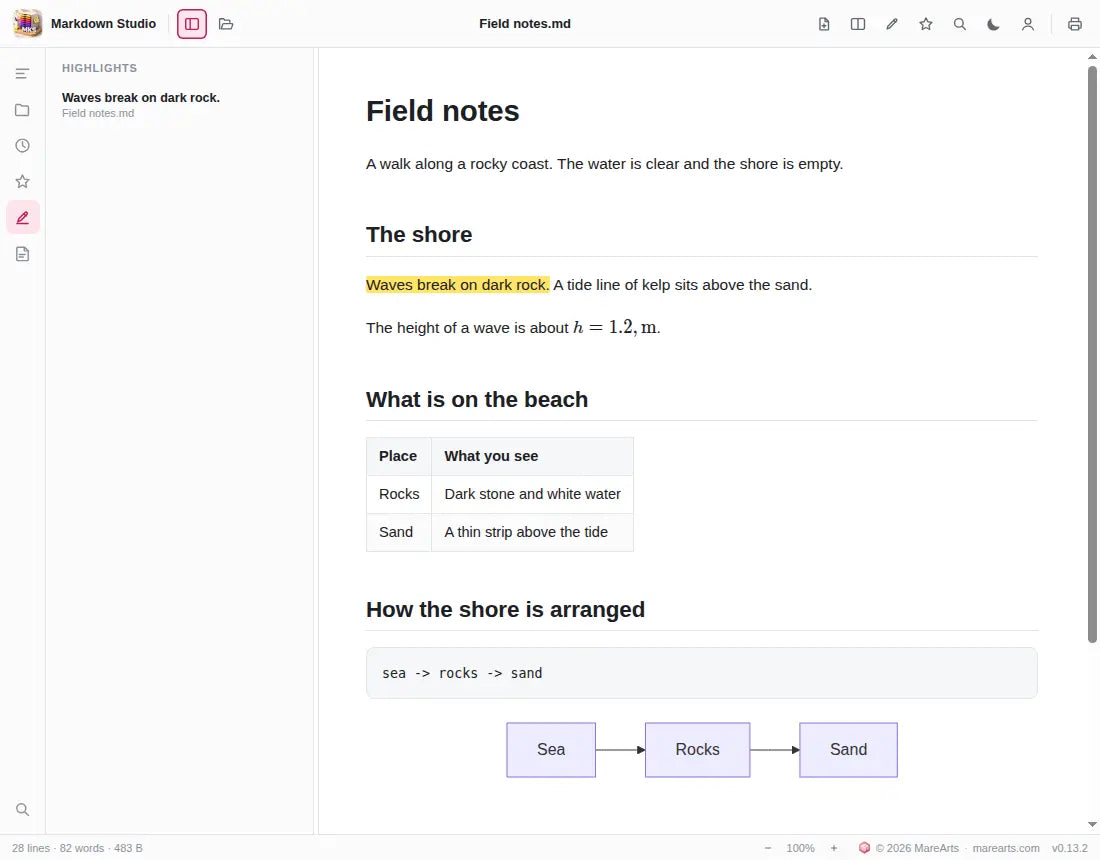
Task: Click the export file icon
Action: 824,24
